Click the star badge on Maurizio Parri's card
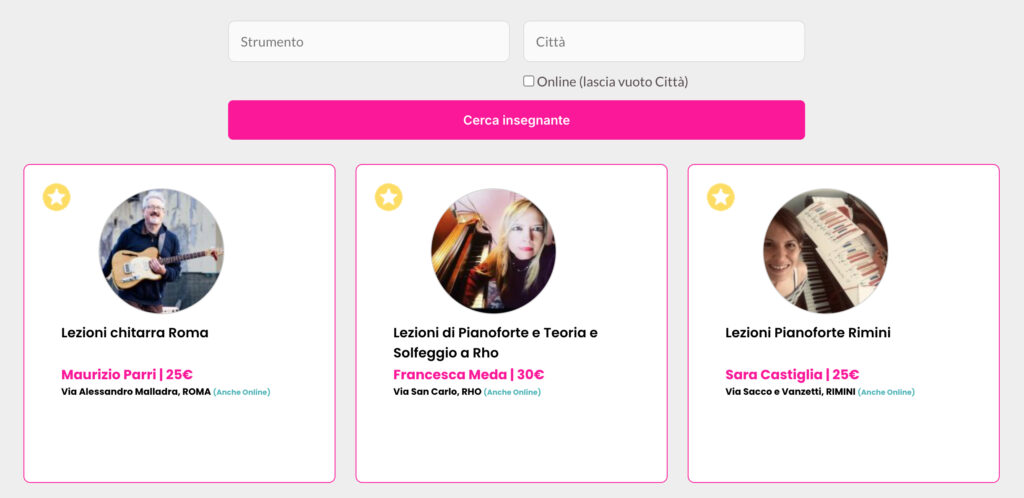The height and width of the screenshot is (498, 1024). [x=57, y=197]
